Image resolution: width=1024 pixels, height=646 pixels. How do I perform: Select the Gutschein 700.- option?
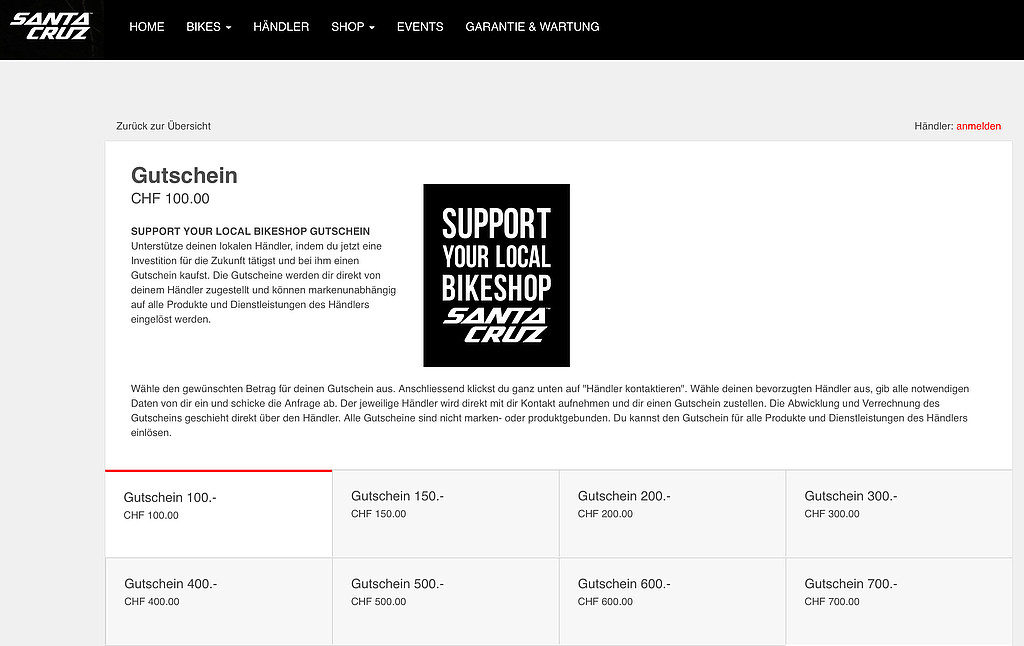pyautogui.click(x=899, y=600)
